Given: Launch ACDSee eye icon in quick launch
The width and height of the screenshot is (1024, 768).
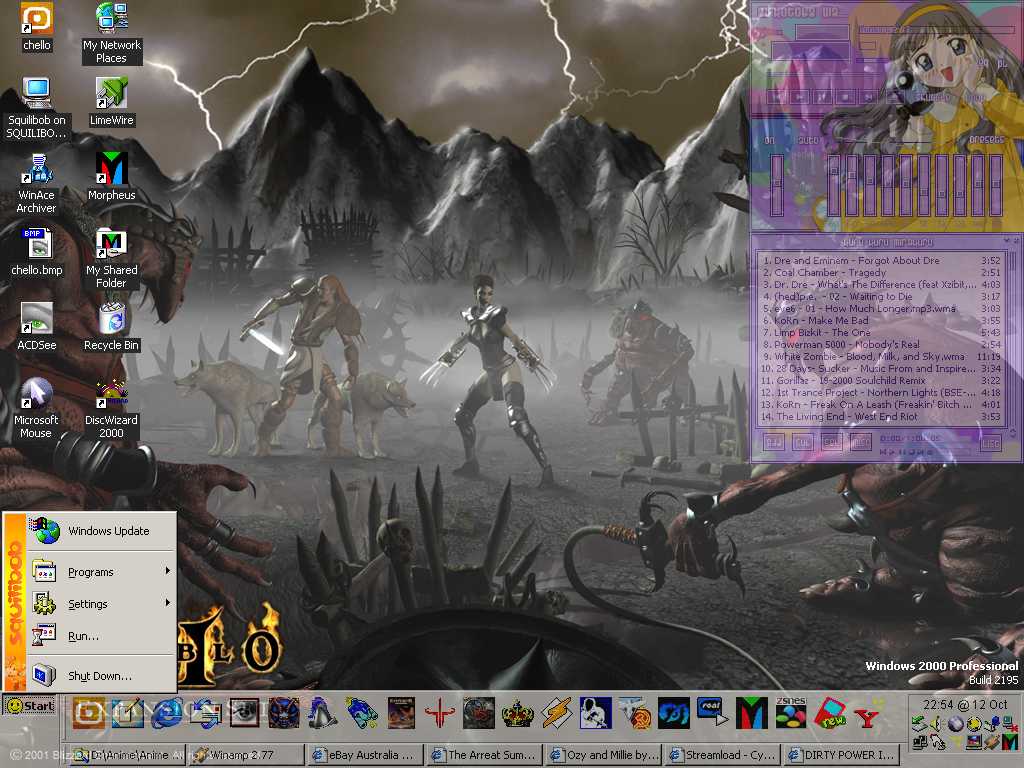Looking at the screenshot, I should [245, 712].
